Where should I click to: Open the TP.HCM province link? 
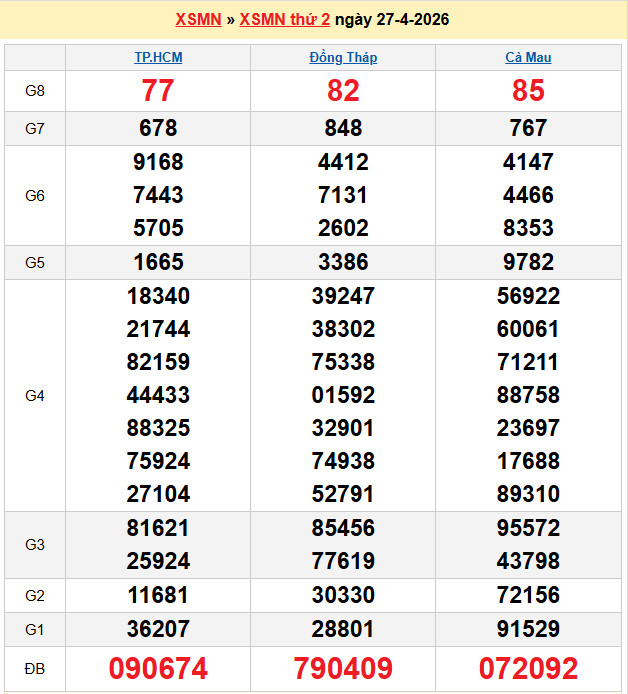158,58
